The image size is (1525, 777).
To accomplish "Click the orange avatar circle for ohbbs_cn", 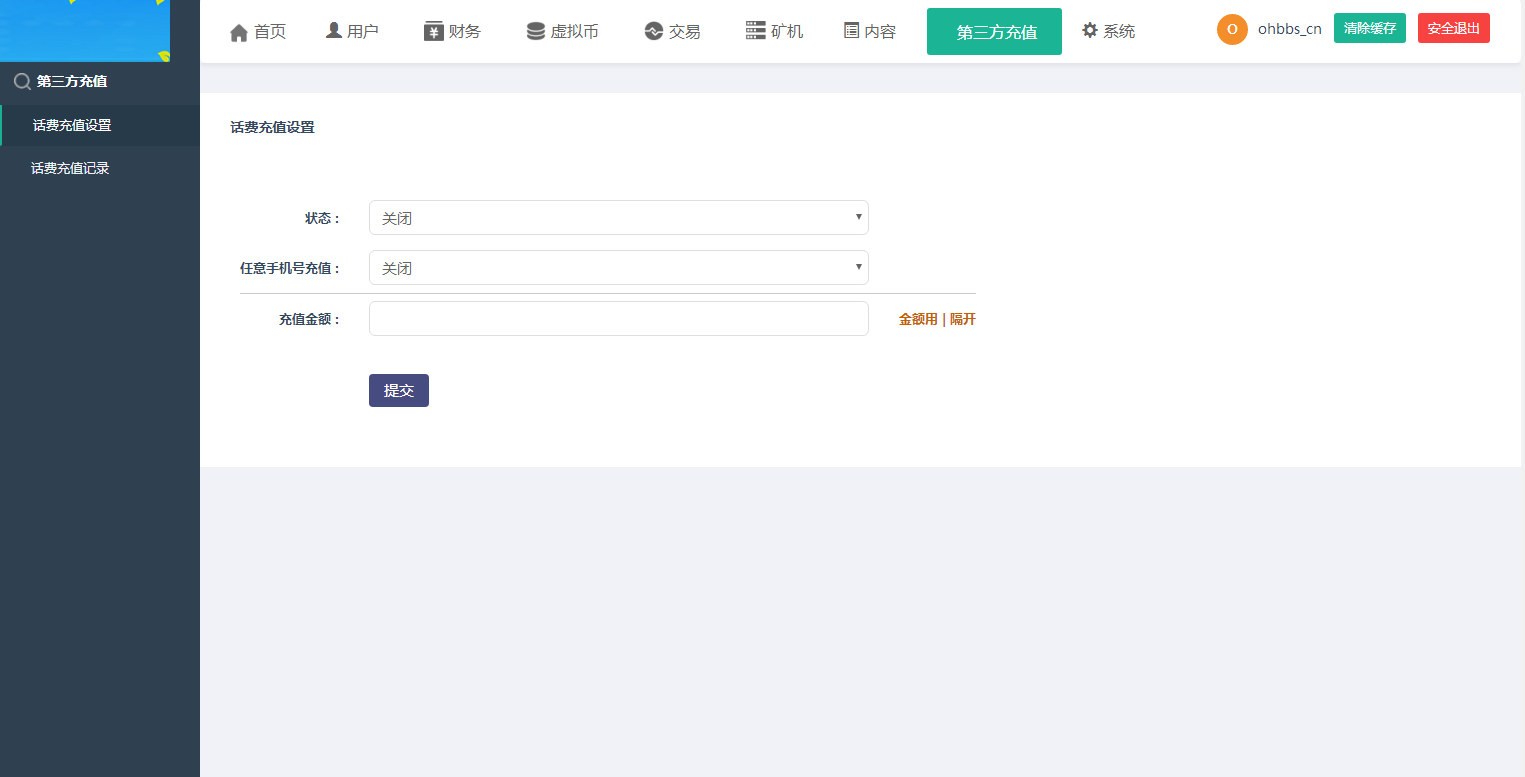I will [x=1232, y=30].
